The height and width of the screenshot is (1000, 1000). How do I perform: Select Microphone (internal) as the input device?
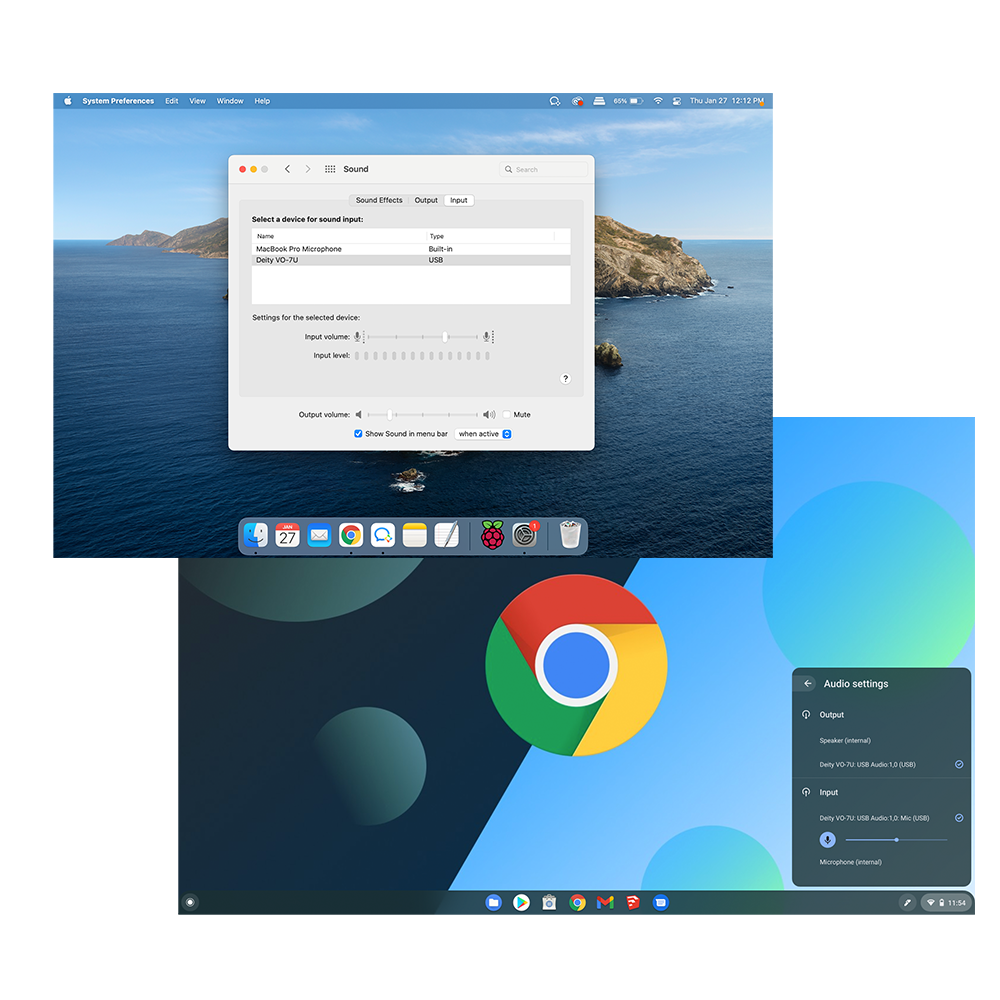(851, 862)
